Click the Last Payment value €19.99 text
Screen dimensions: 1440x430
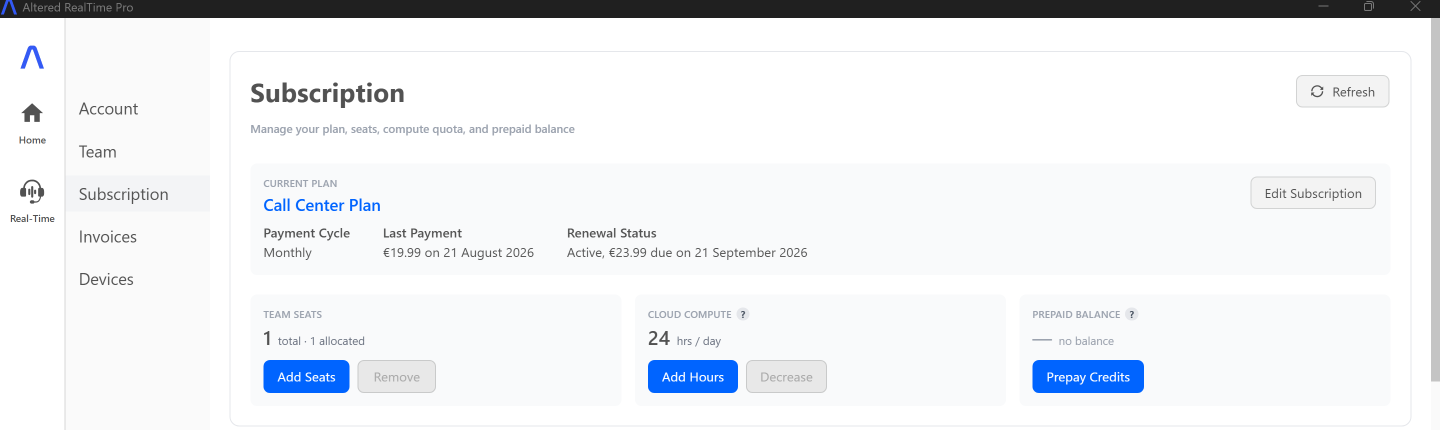458,253
